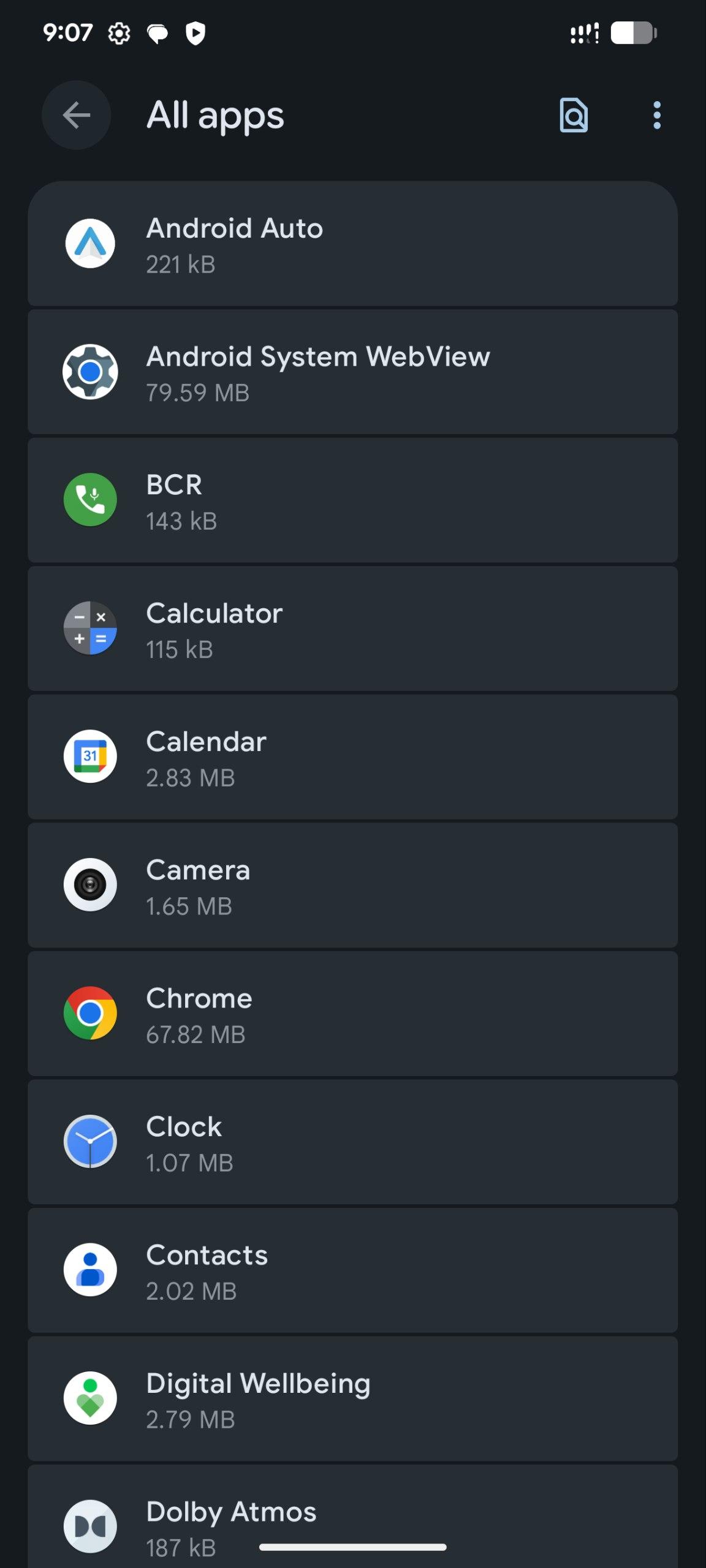Image resolution: width=706 pixels, height=1568 pixels.
Task: Tap the Dolby Atmos logo icon
Action: coord(90,1526)
